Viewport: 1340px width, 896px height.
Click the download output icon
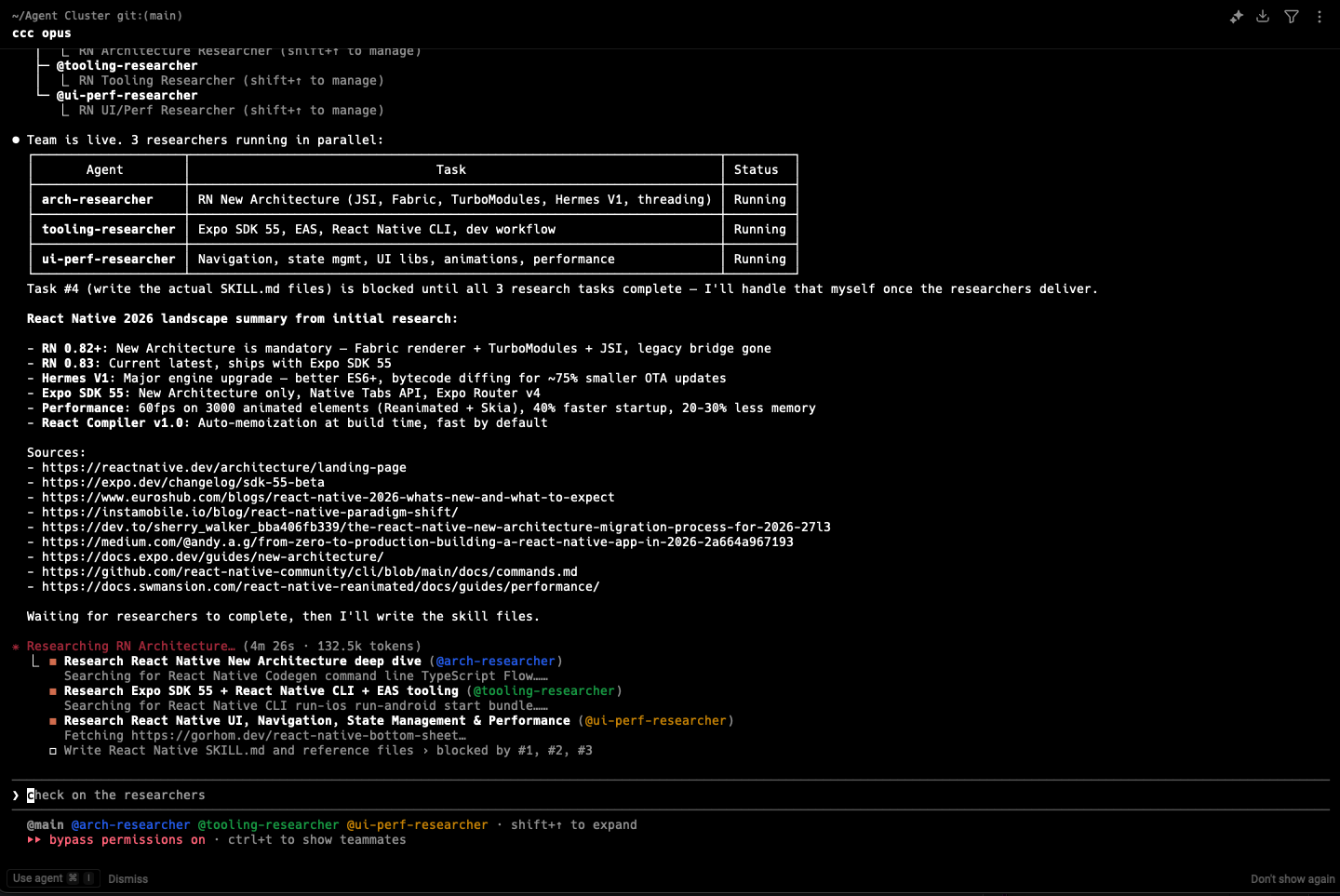coord(1263,17)
